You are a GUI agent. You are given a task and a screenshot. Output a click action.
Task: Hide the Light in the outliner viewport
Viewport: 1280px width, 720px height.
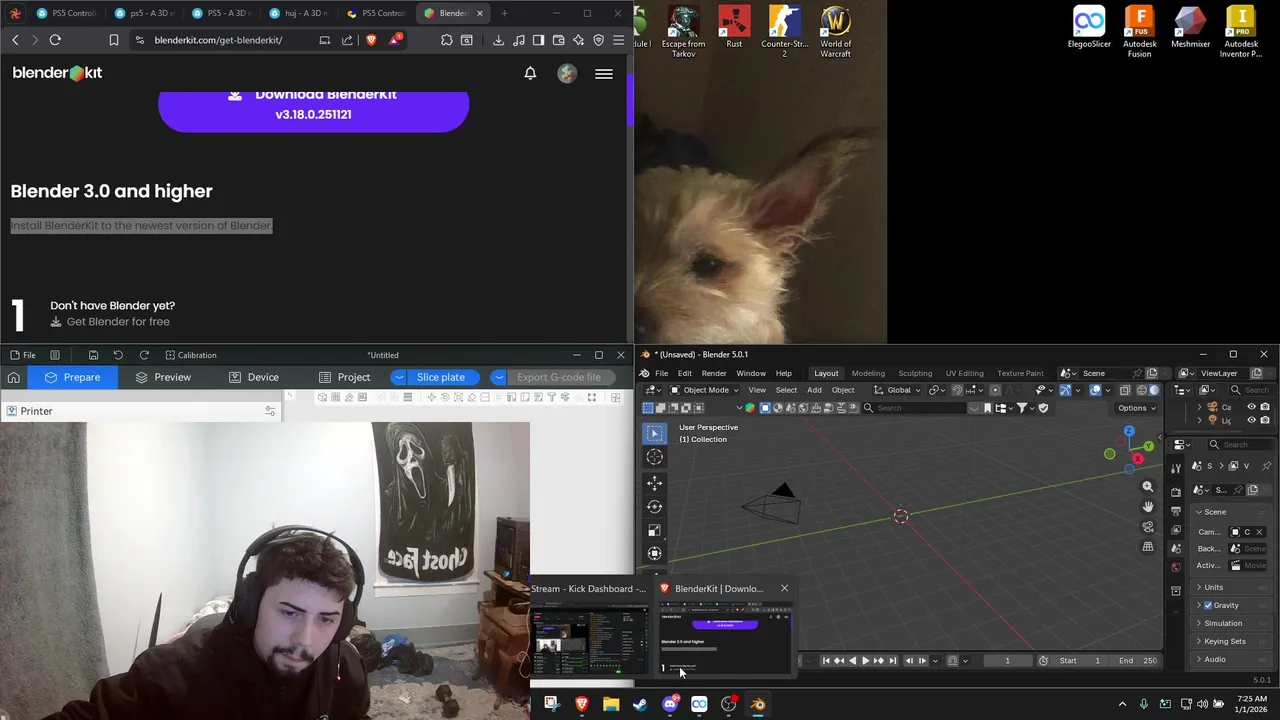click(x=1251, y=420)
